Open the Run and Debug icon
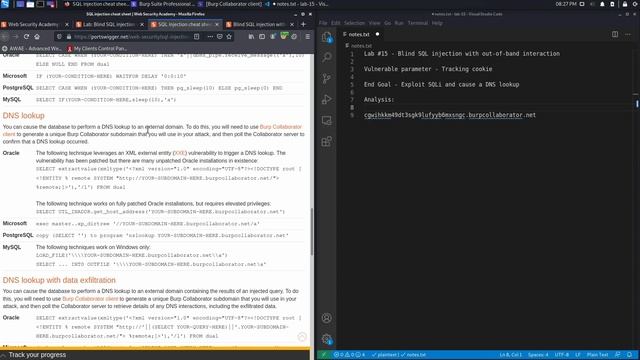Image resolution: width=640 pixels, height=360 pixels. 327,99
